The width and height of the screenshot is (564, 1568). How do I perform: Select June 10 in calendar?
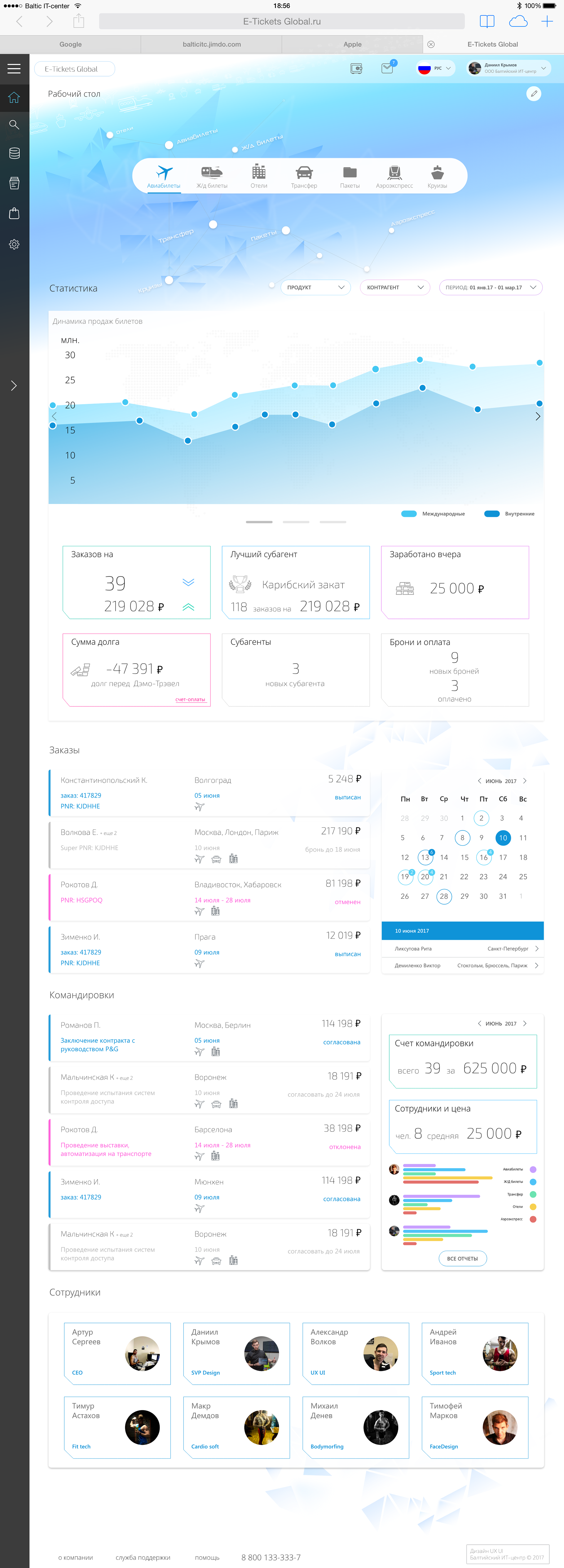click(x=503, y=838)
